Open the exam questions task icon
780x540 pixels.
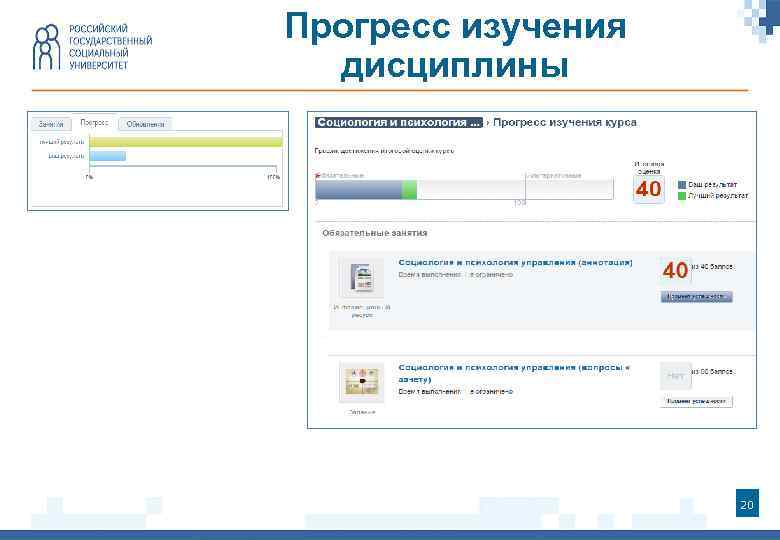(362, 382)
